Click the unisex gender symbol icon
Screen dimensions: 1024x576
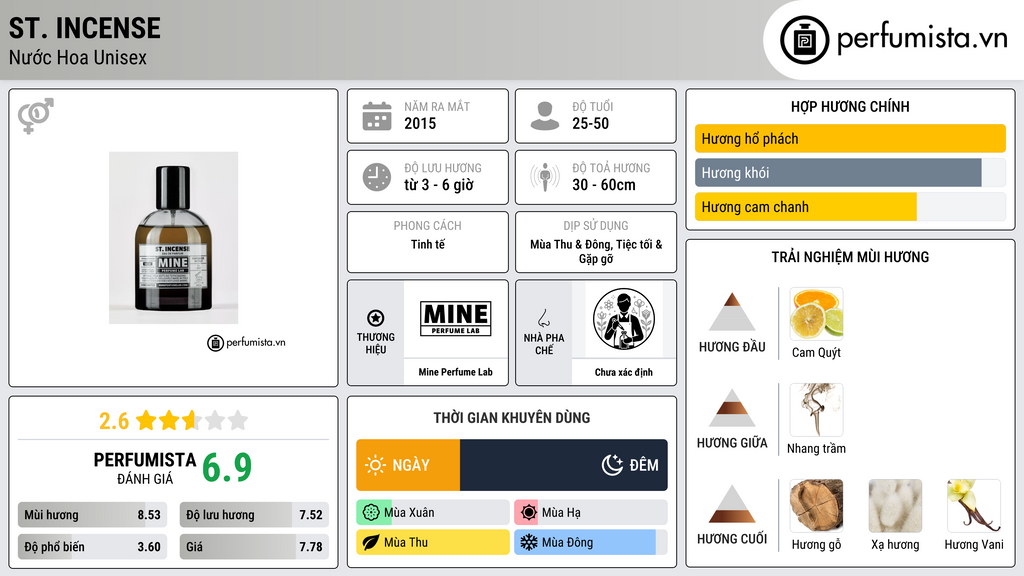tap(36, 116)
